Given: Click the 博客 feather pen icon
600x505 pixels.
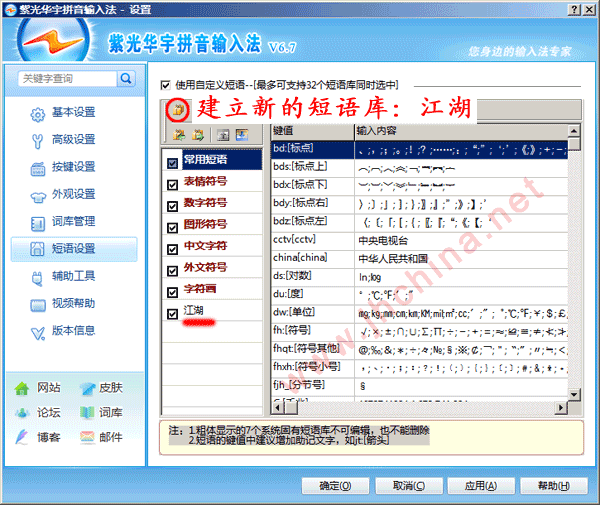Looking at the screenshot, I should [x=22, y=437].
